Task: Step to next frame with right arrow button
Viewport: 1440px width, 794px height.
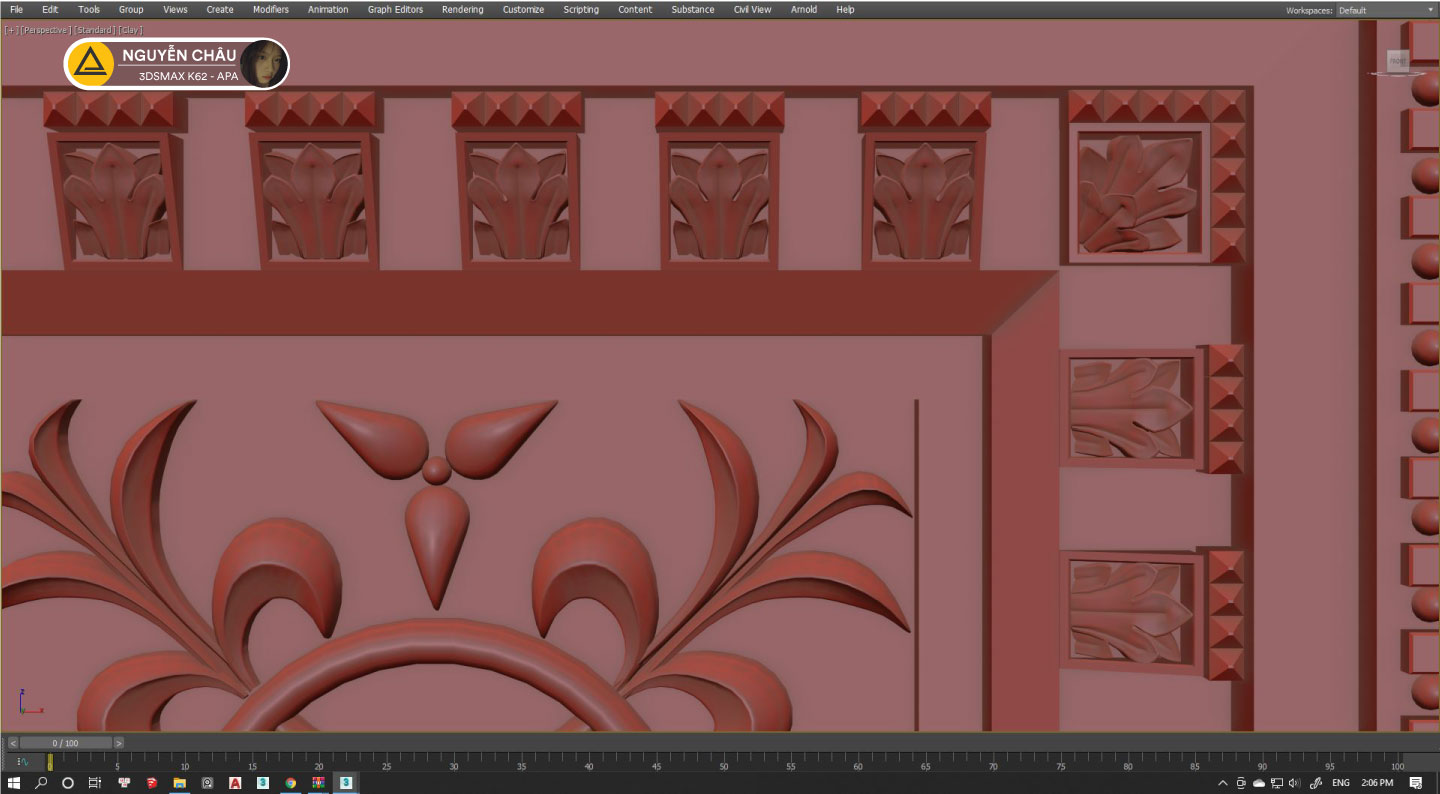Action: 119,743
